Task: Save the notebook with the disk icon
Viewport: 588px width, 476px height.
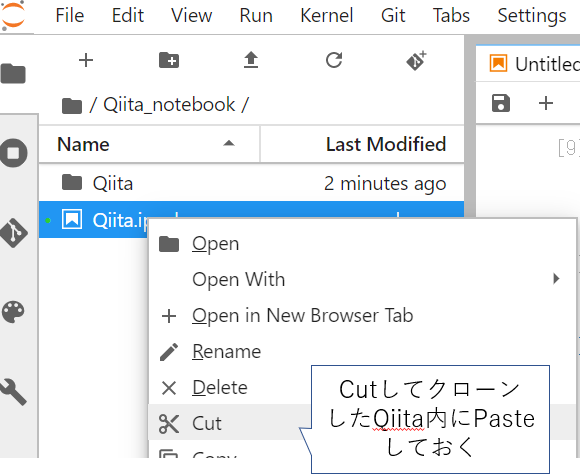Action: click(x=501, y=103)
